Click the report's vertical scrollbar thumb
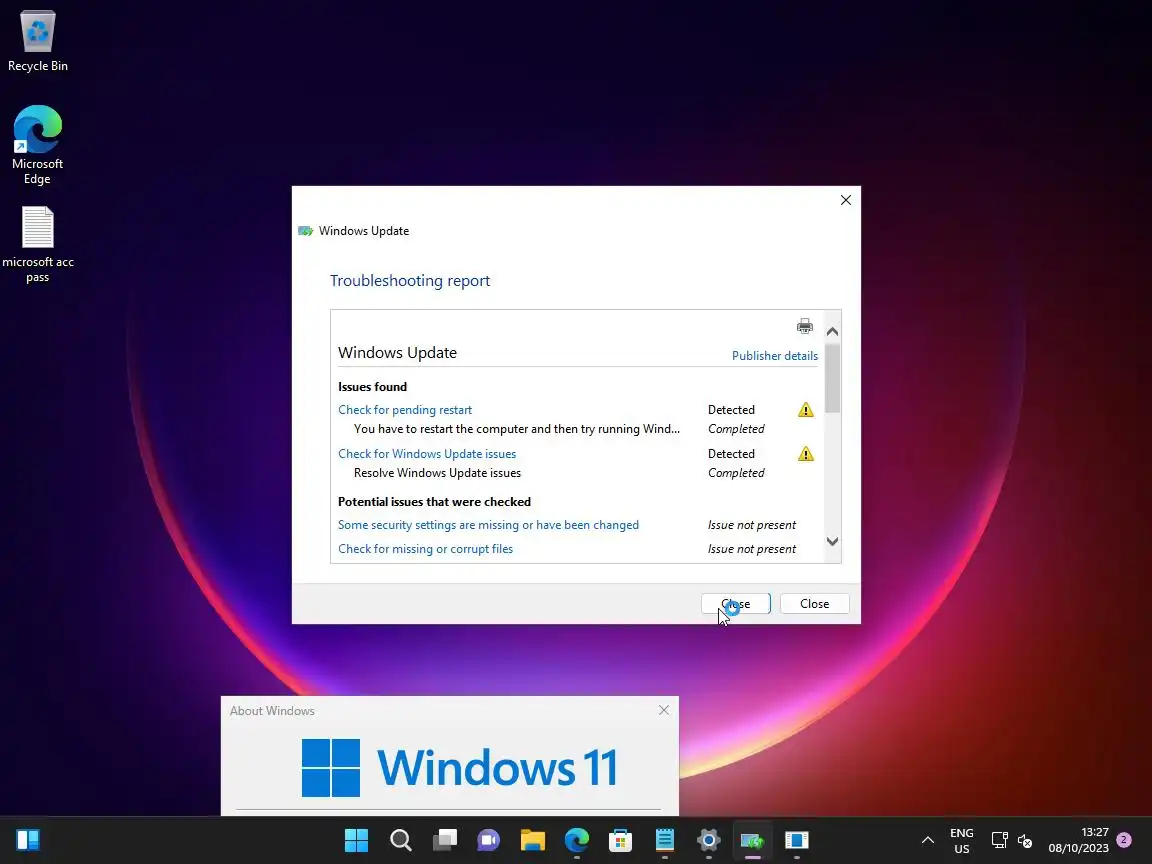 pos(832,378)
